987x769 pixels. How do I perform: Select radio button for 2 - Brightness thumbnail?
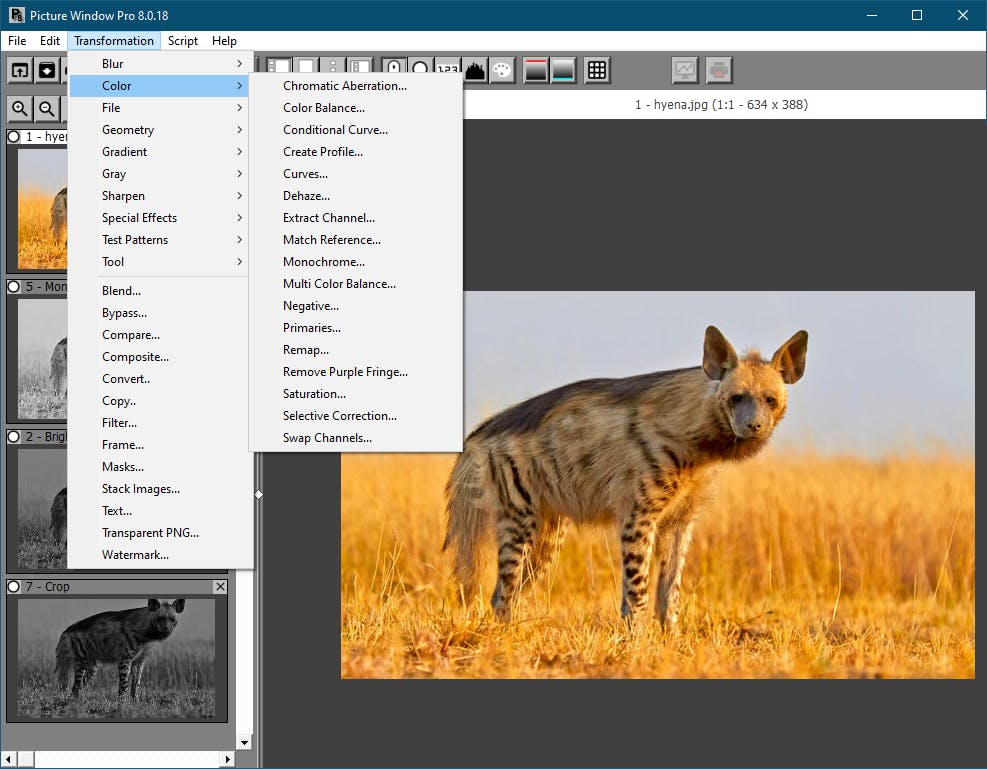pyautogui.click(x=14, y=437)
